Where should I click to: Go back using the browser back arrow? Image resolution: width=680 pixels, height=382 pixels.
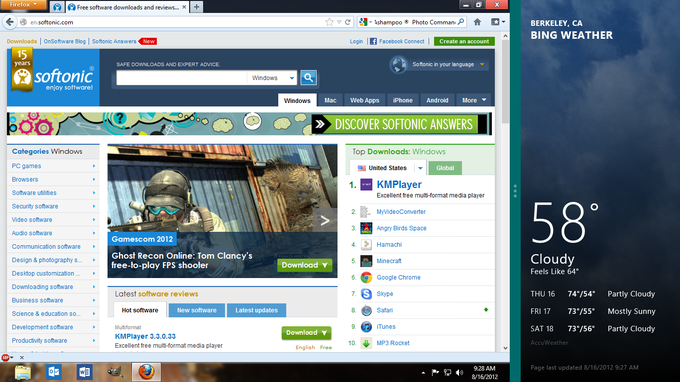tap(10, 22)
